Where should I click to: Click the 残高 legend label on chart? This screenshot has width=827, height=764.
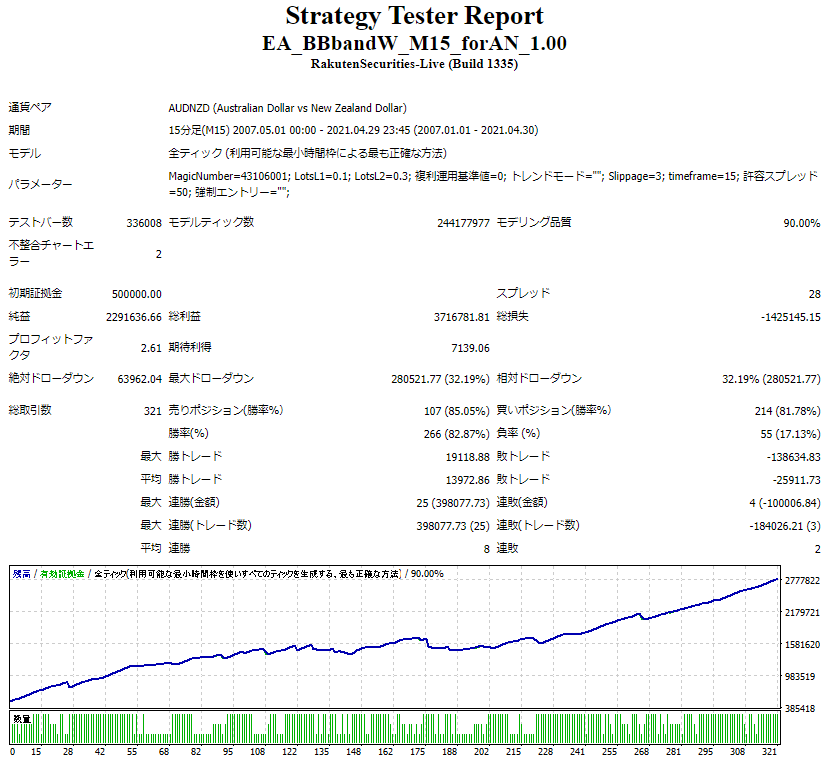pyautogui.click(x=22, y=574)
